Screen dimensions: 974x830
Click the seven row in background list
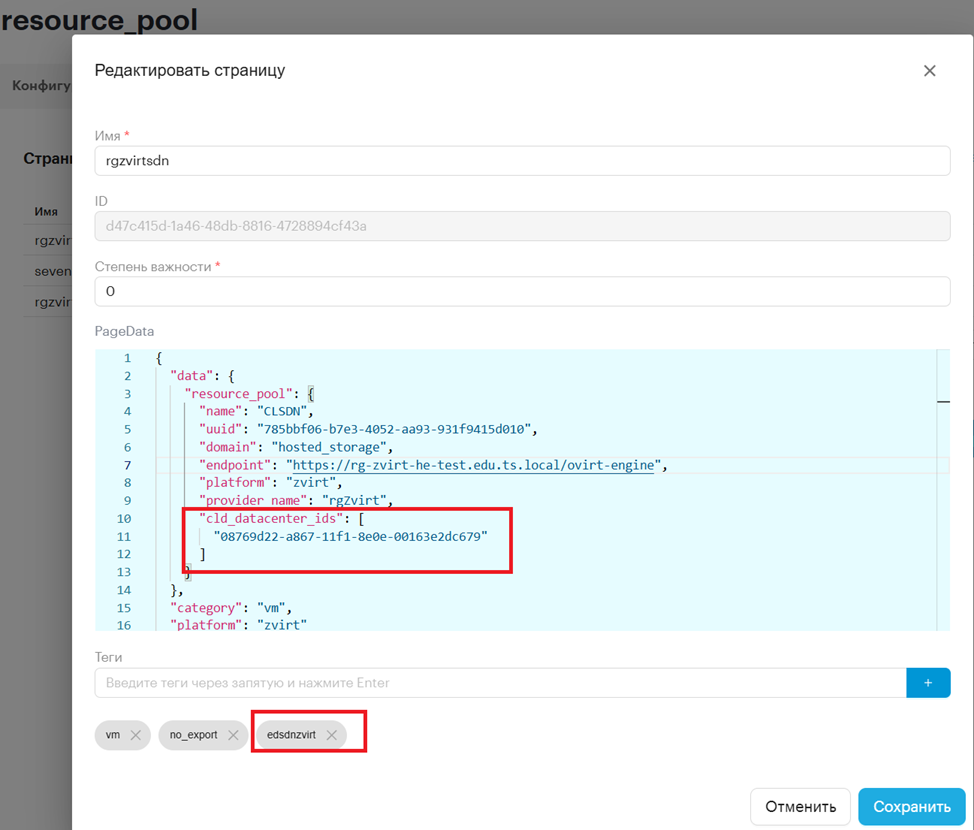point(53,271)
